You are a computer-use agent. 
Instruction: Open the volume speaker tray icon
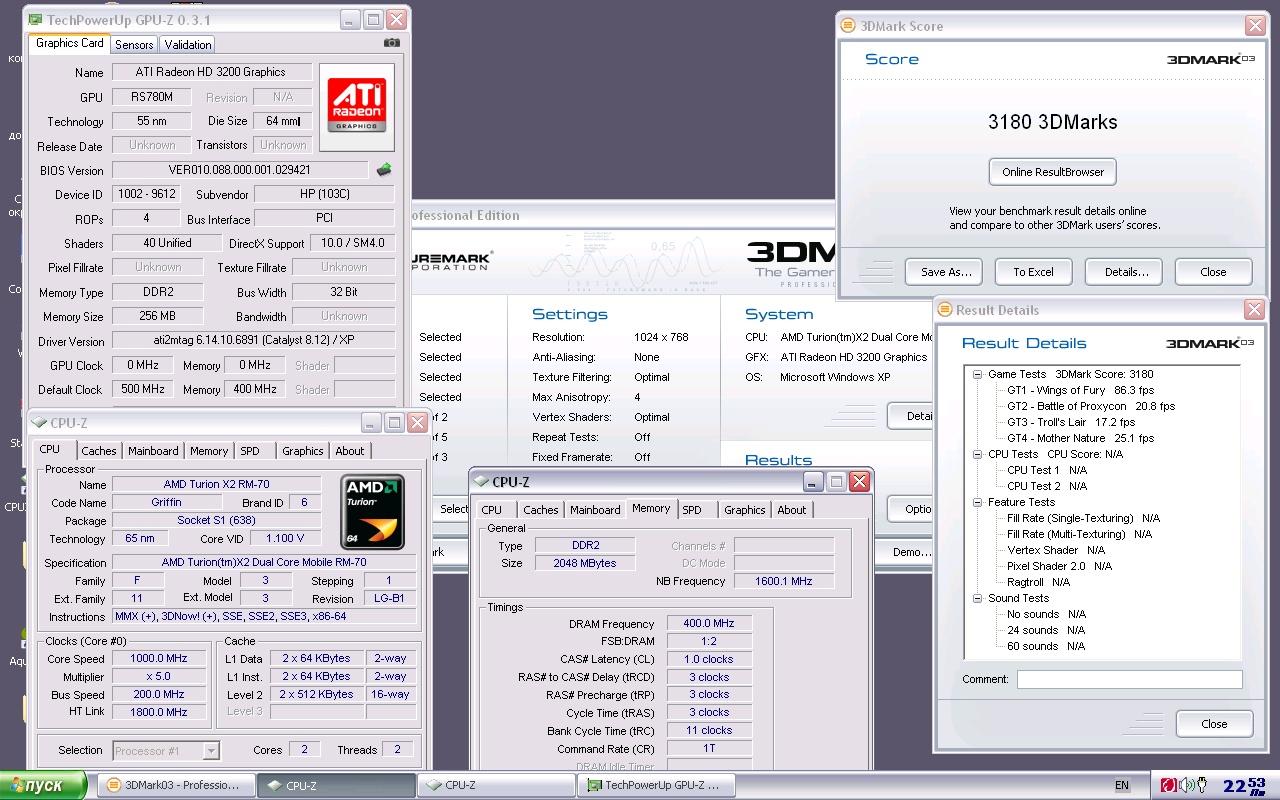pos(1186,786)
